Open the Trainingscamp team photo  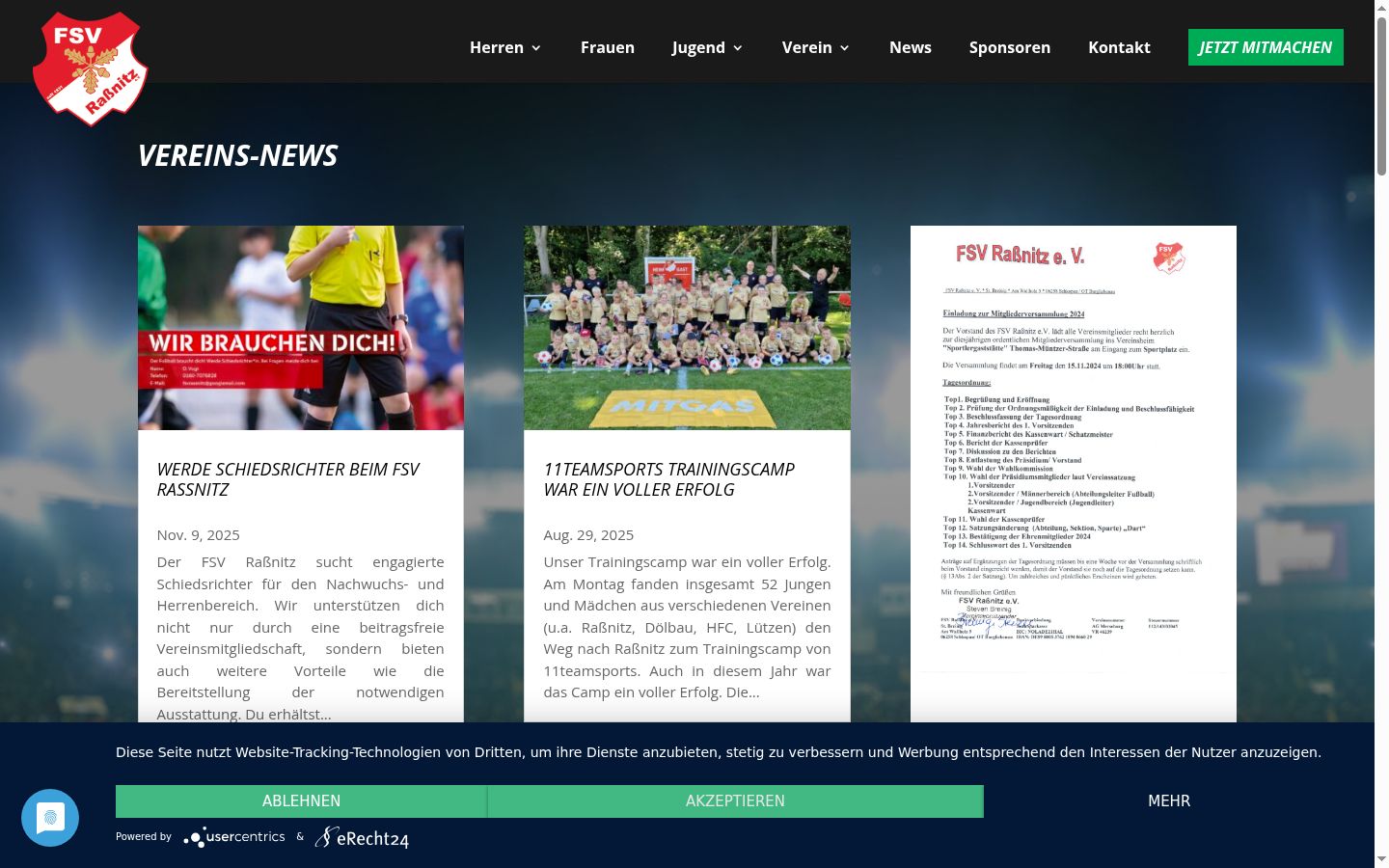point(687,328)
